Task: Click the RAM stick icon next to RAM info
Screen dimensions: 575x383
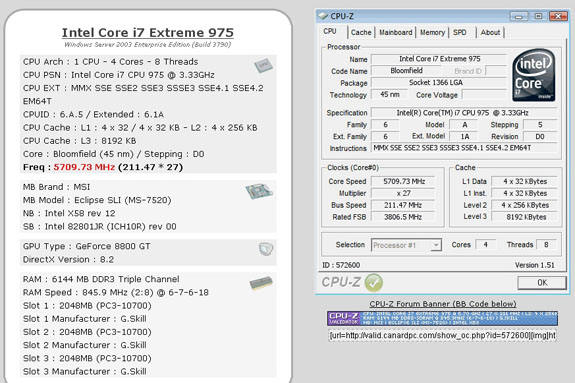Action: [x=261, y=283]
